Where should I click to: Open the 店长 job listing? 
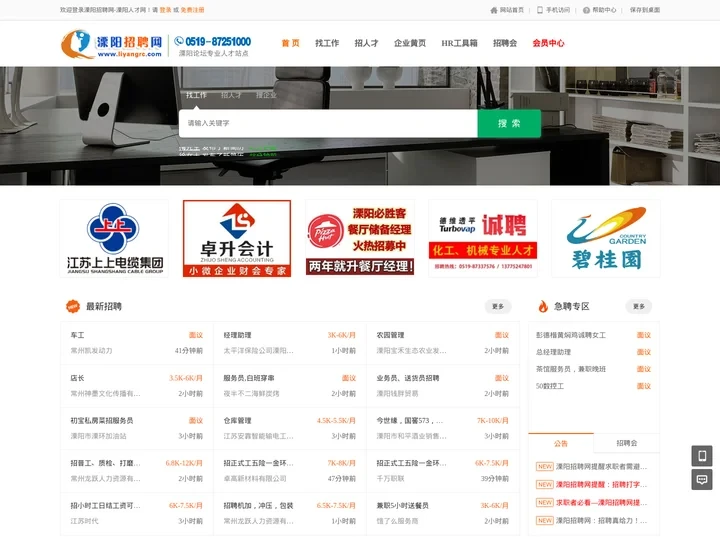click(77, 378)
